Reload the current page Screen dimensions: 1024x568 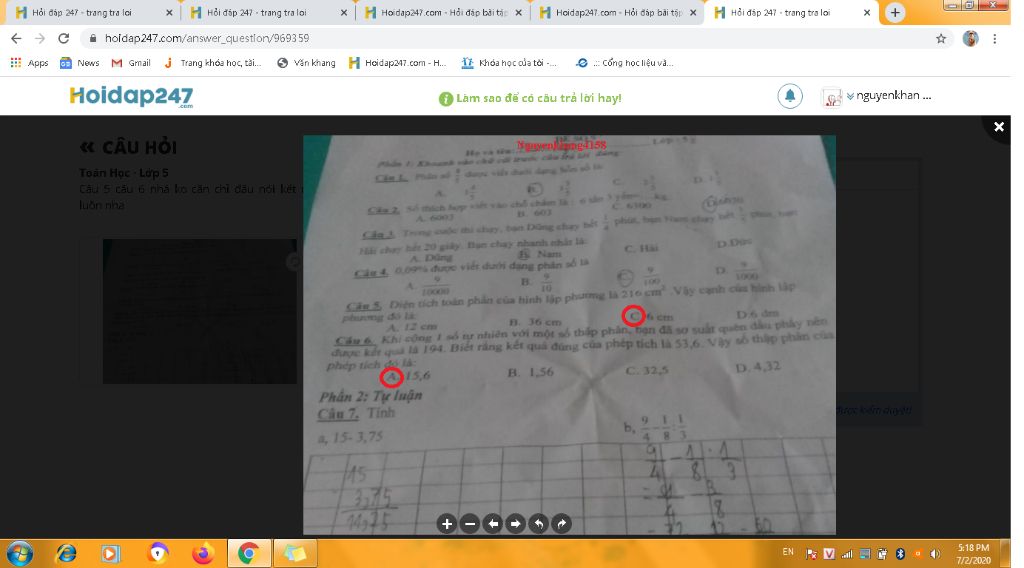(63, 39)
